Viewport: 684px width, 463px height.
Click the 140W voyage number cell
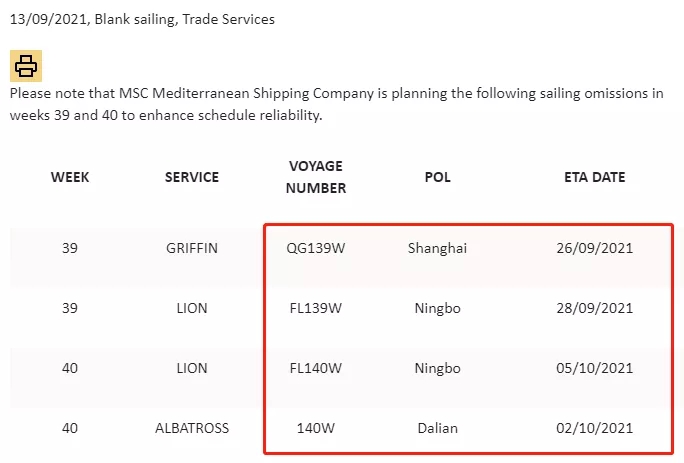click(x=316, y=428)
